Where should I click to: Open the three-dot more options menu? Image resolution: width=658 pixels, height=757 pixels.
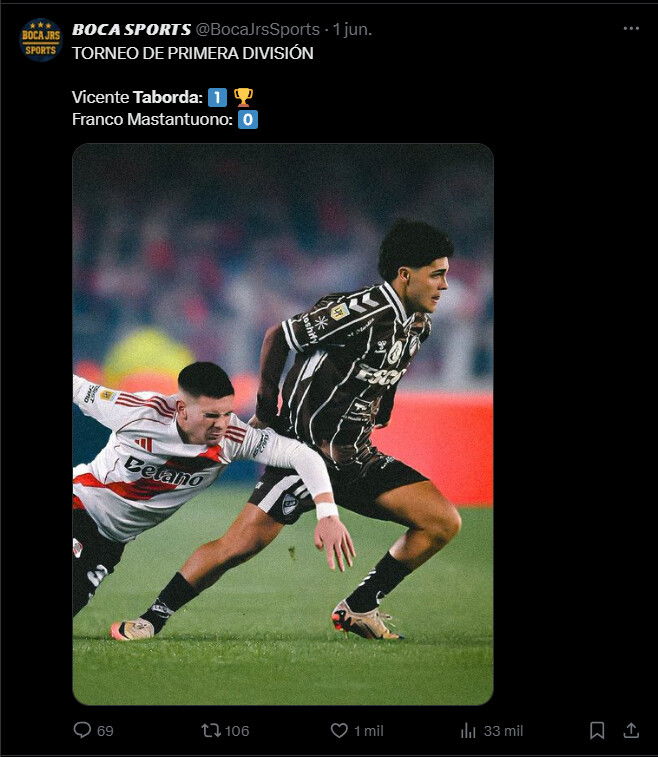pyautogui.click(x=631, y=28)
